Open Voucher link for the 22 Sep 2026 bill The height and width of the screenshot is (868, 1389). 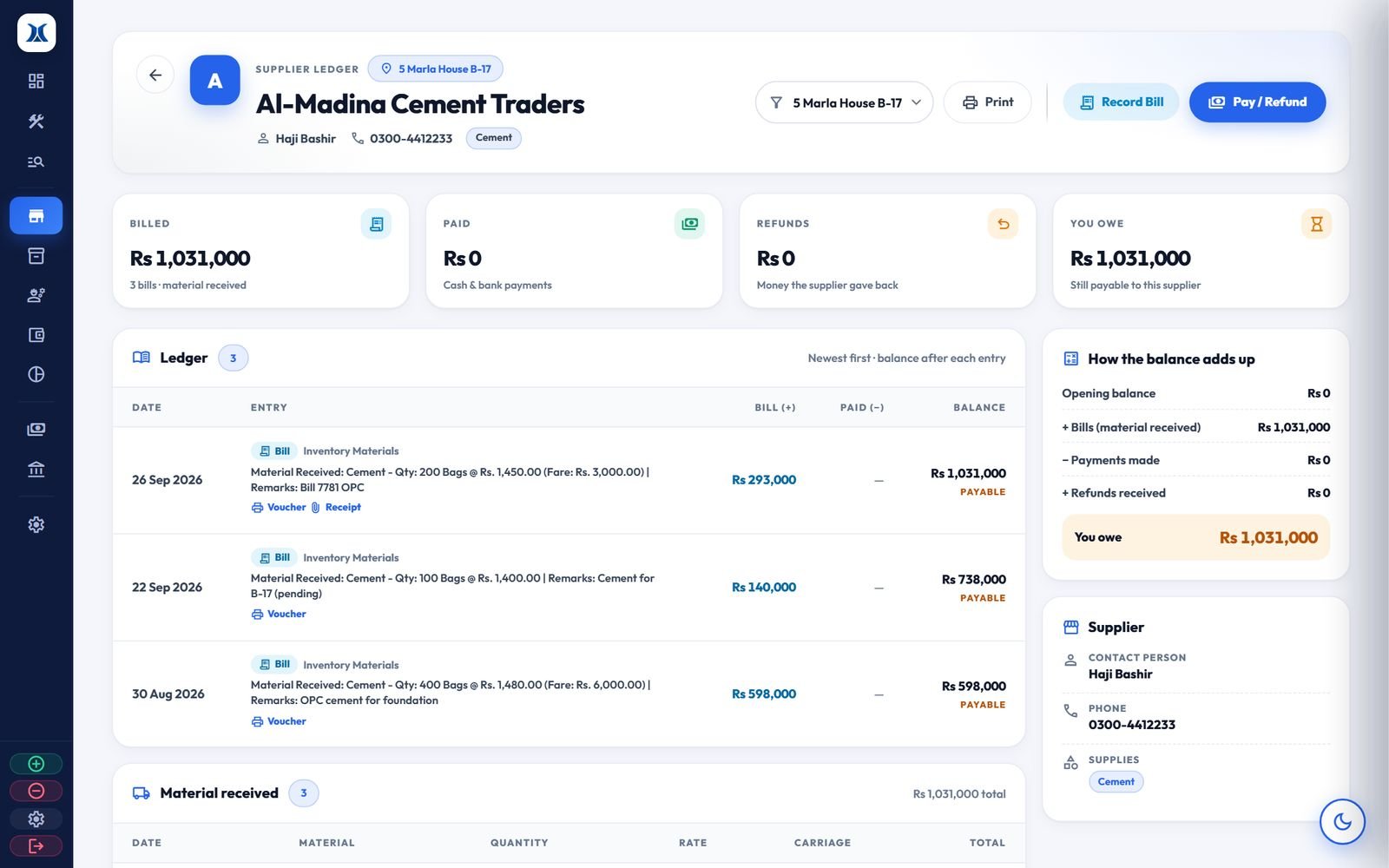pyautogui.click(x=279, y=615)
